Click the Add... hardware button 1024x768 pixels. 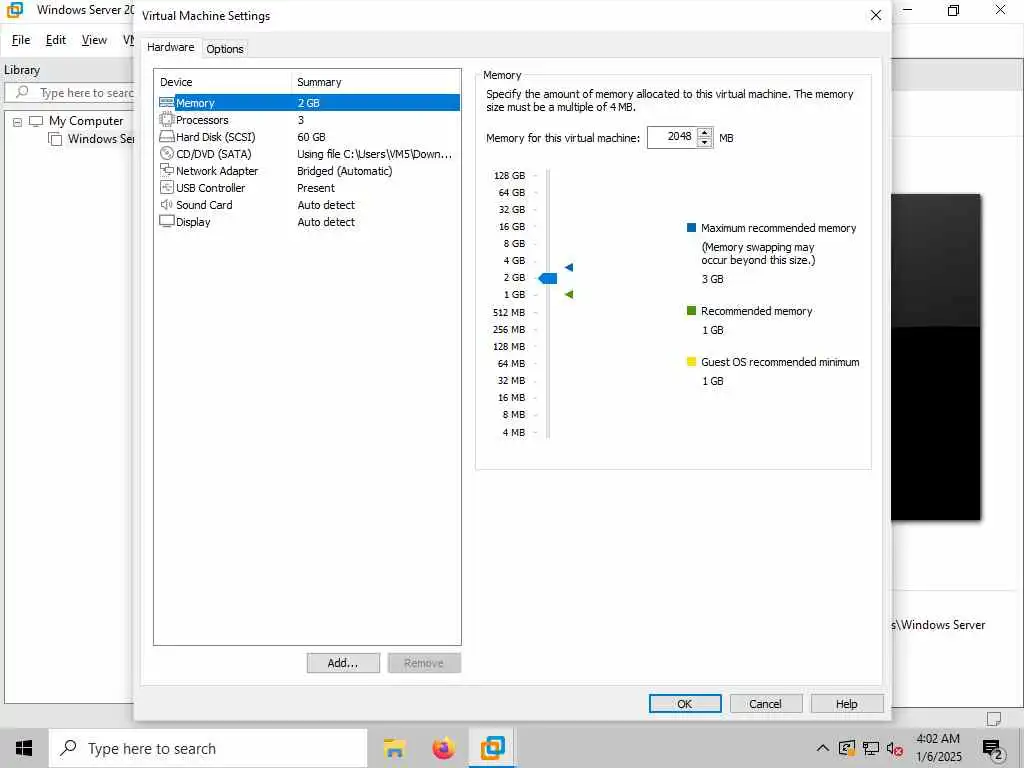coord(343,663)
